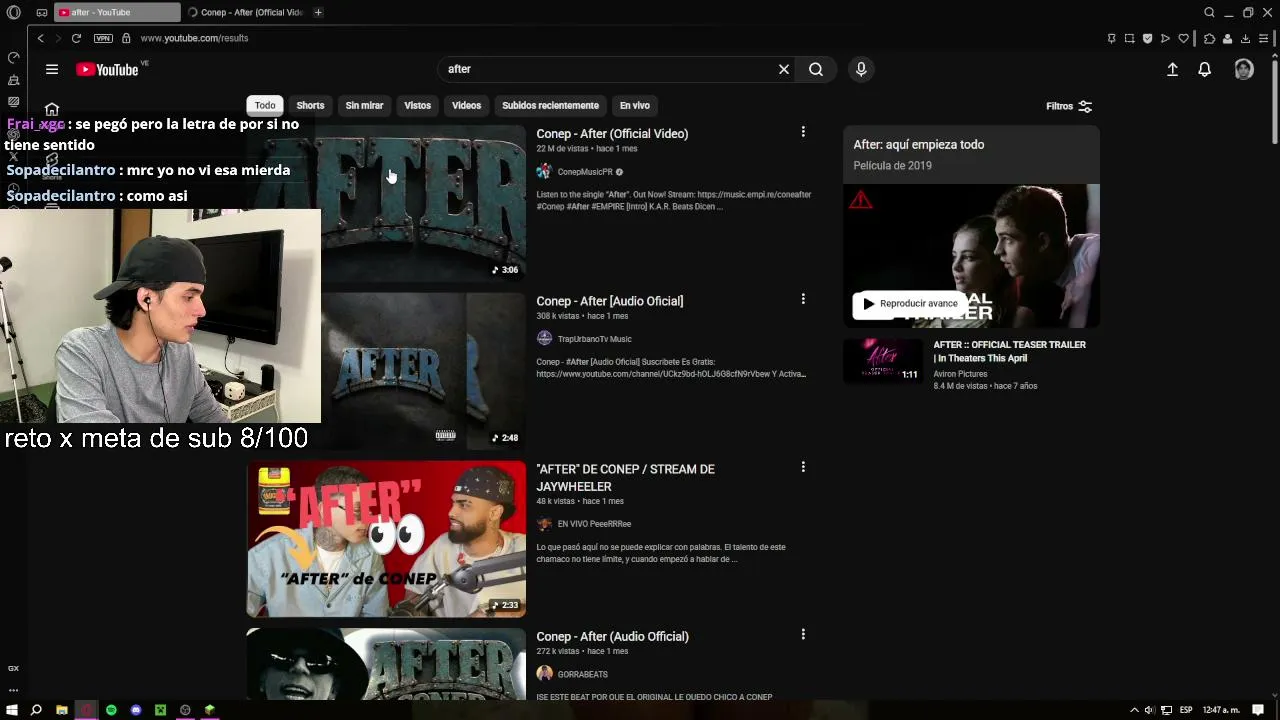
Task: Open the Easy Setup sliders icon
Action: tap(1264, 38)
